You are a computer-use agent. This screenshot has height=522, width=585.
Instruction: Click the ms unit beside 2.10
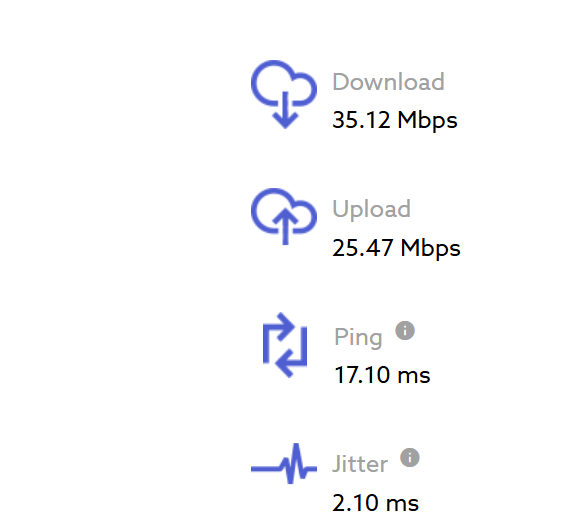click(x=402, y=504)
